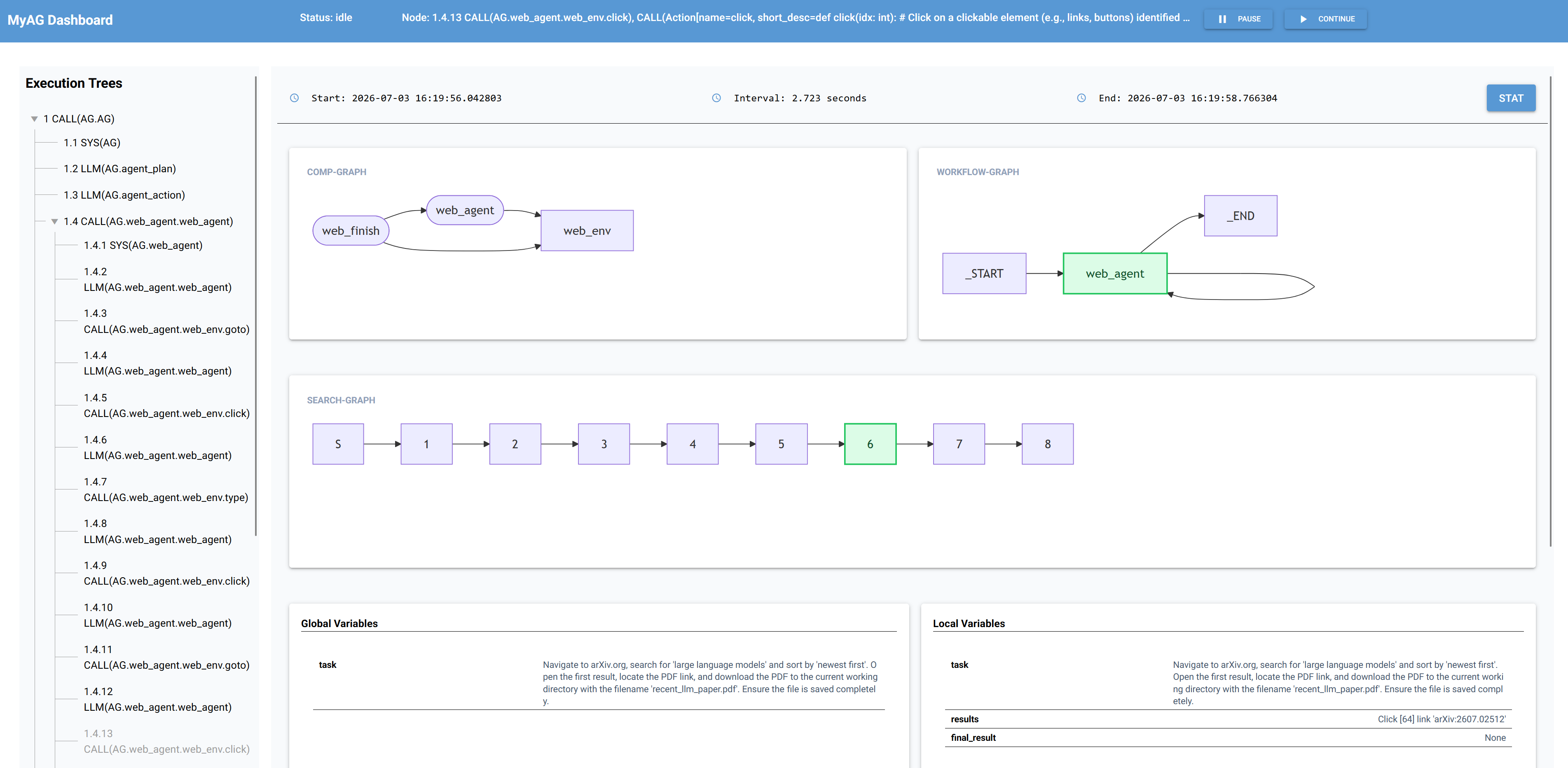Select search-graph node 4
1568x768 pixels.
click(x=693, y=444)
